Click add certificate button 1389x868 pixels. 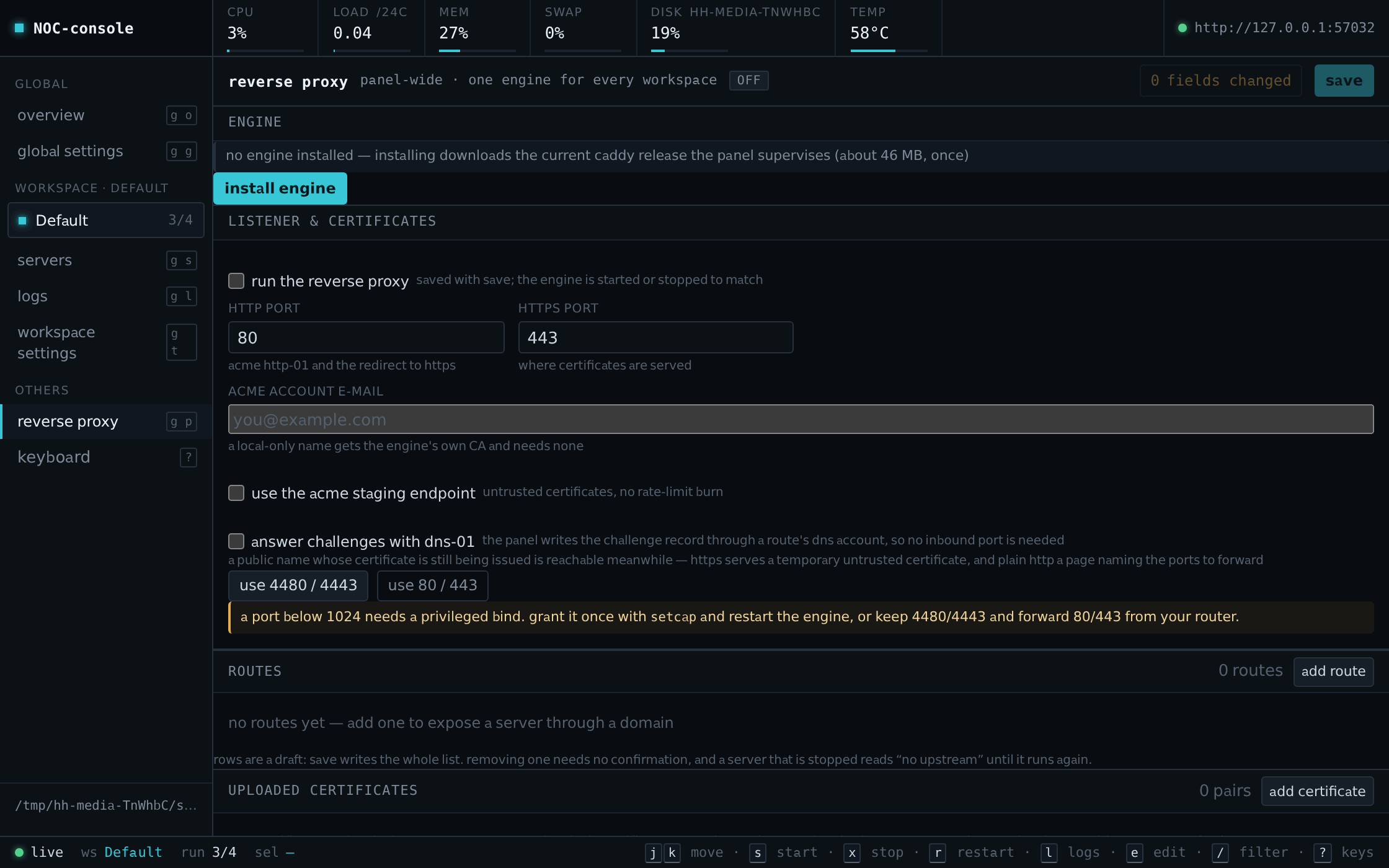click(1318, 792)
